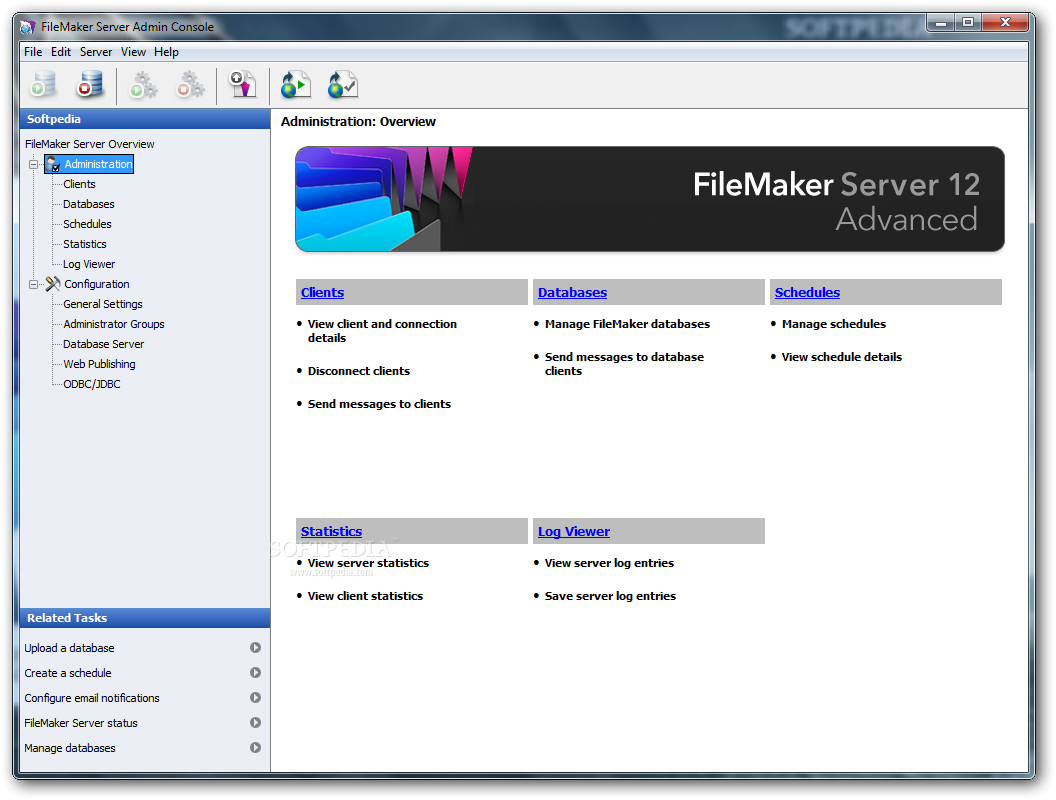The height and width of the screenshot is (800, 1056).
Task: Click the 'View server log entries' text
Action: coord(609,563)
